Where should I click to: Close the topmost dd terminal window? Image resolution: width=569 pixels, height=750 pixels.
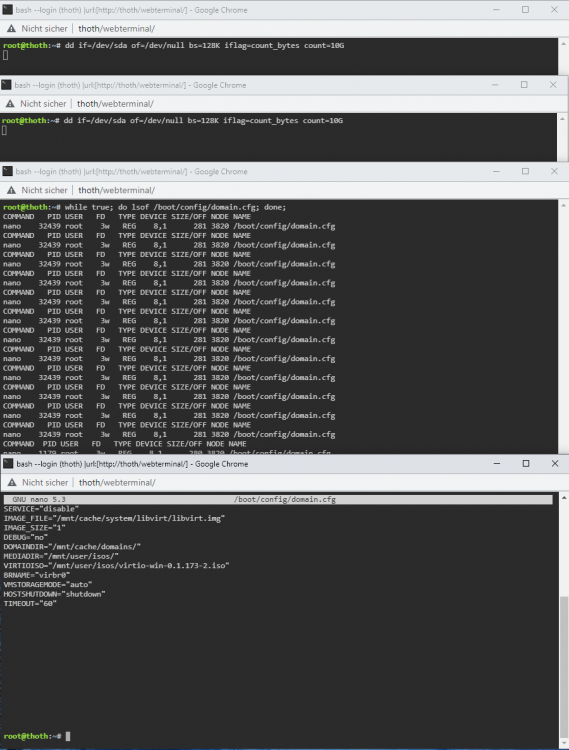[554, 10]
